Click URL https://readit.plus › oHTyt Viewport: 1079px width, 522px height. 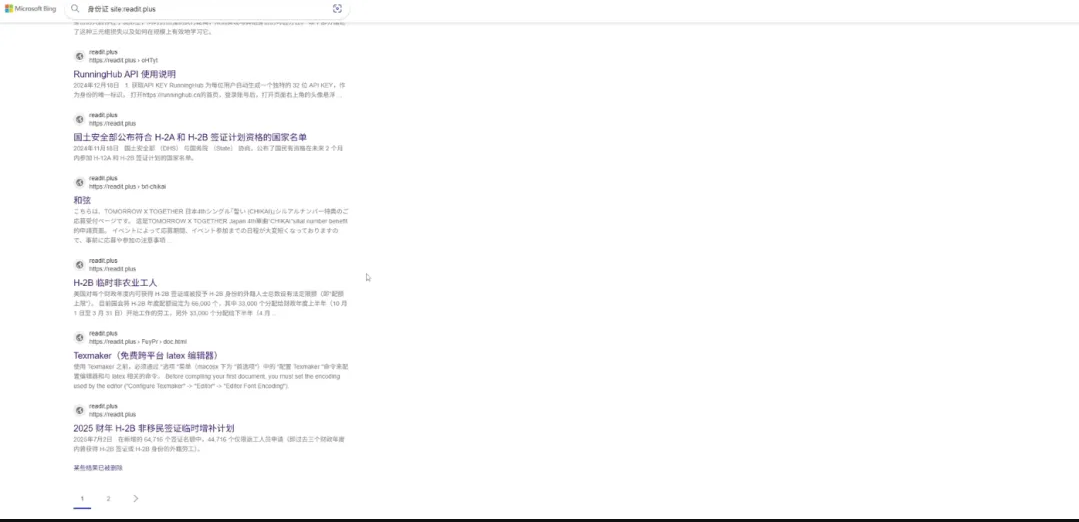pyautogui.click(x=123, y=61)
